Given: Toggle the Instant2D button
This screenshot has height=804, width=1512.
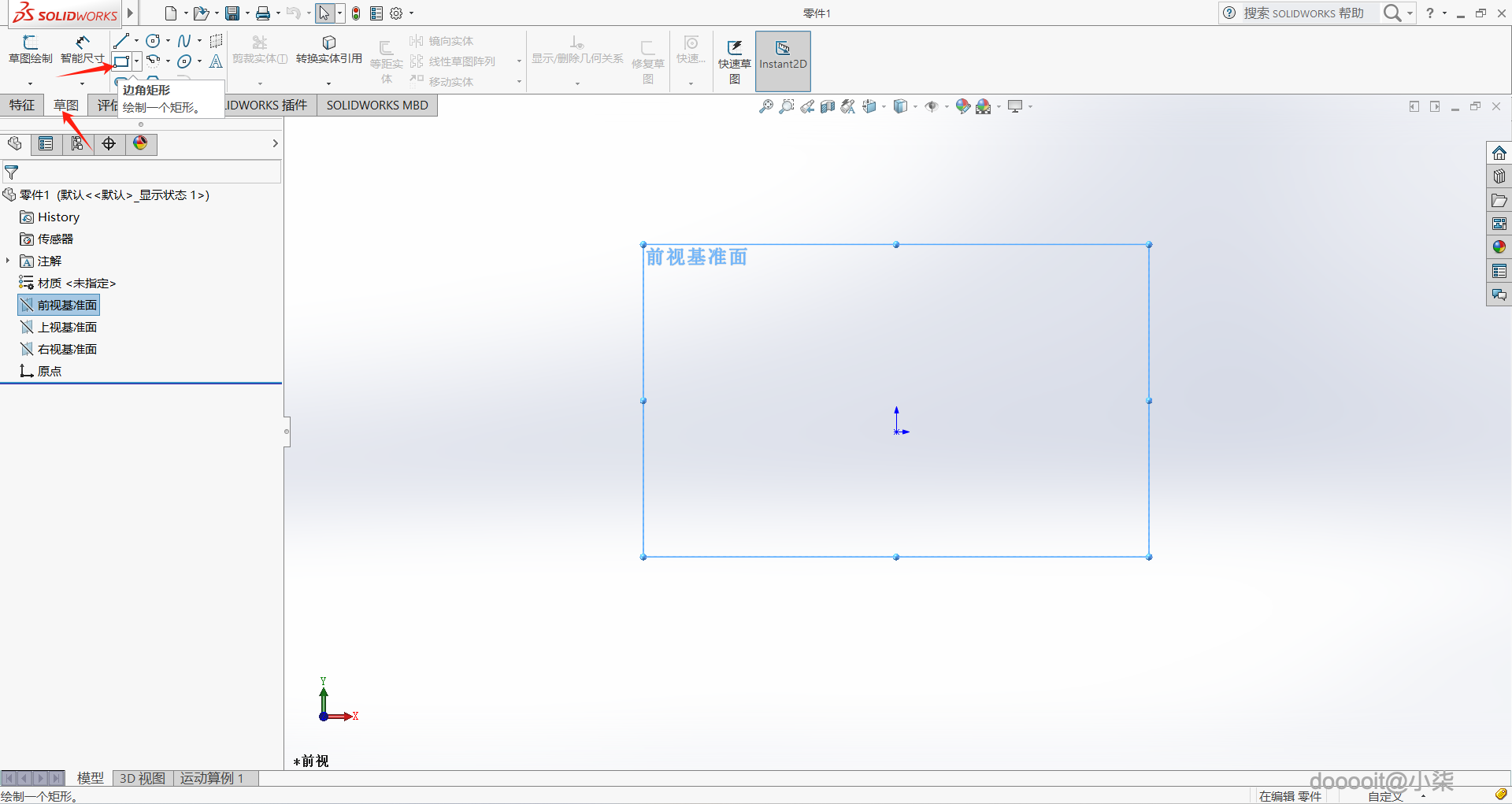Looking at the screenshot, I should (783, 61).
